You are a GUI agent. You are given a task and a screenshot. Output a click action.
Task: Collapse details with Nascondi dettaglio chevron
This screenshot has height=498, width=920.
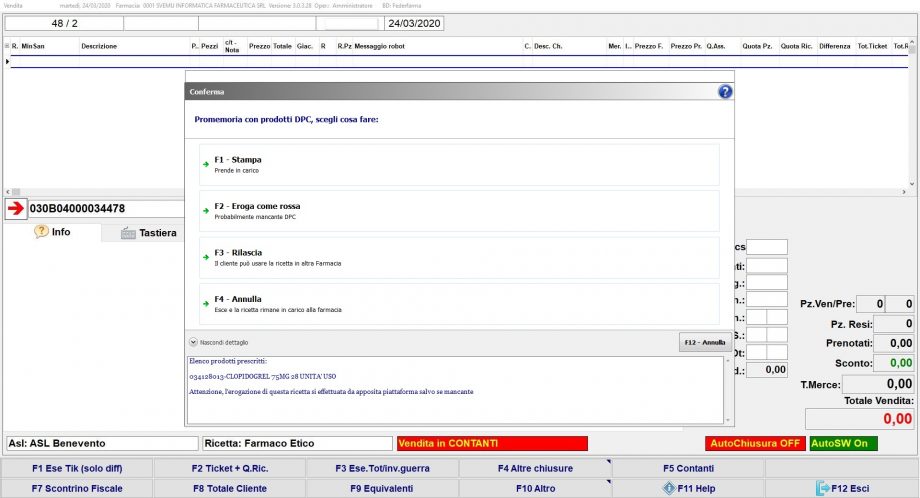point(193,342)
